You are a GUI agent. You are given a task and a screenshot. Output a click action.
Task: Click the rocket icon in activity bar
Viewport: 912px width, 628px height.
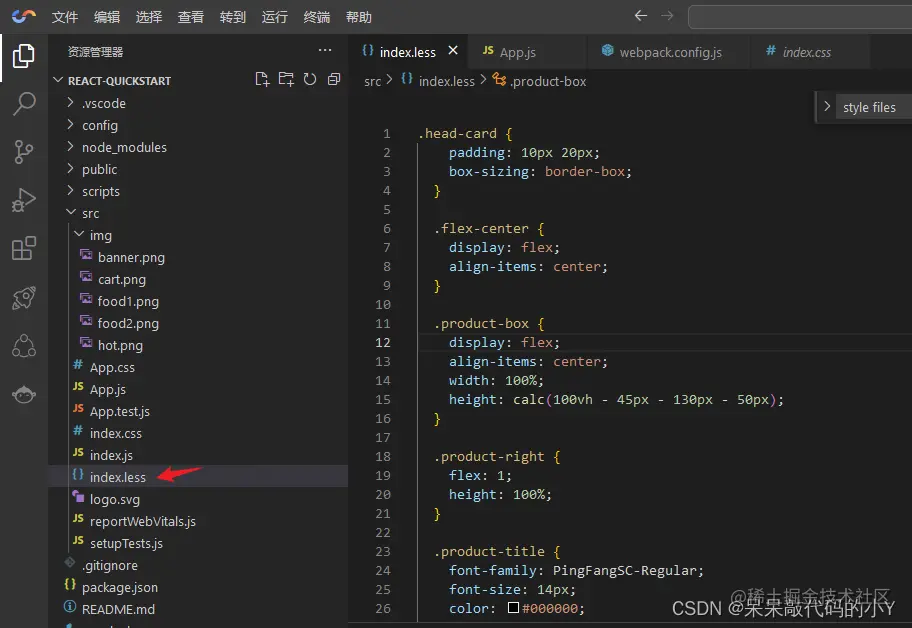click(x=24, y=298)
